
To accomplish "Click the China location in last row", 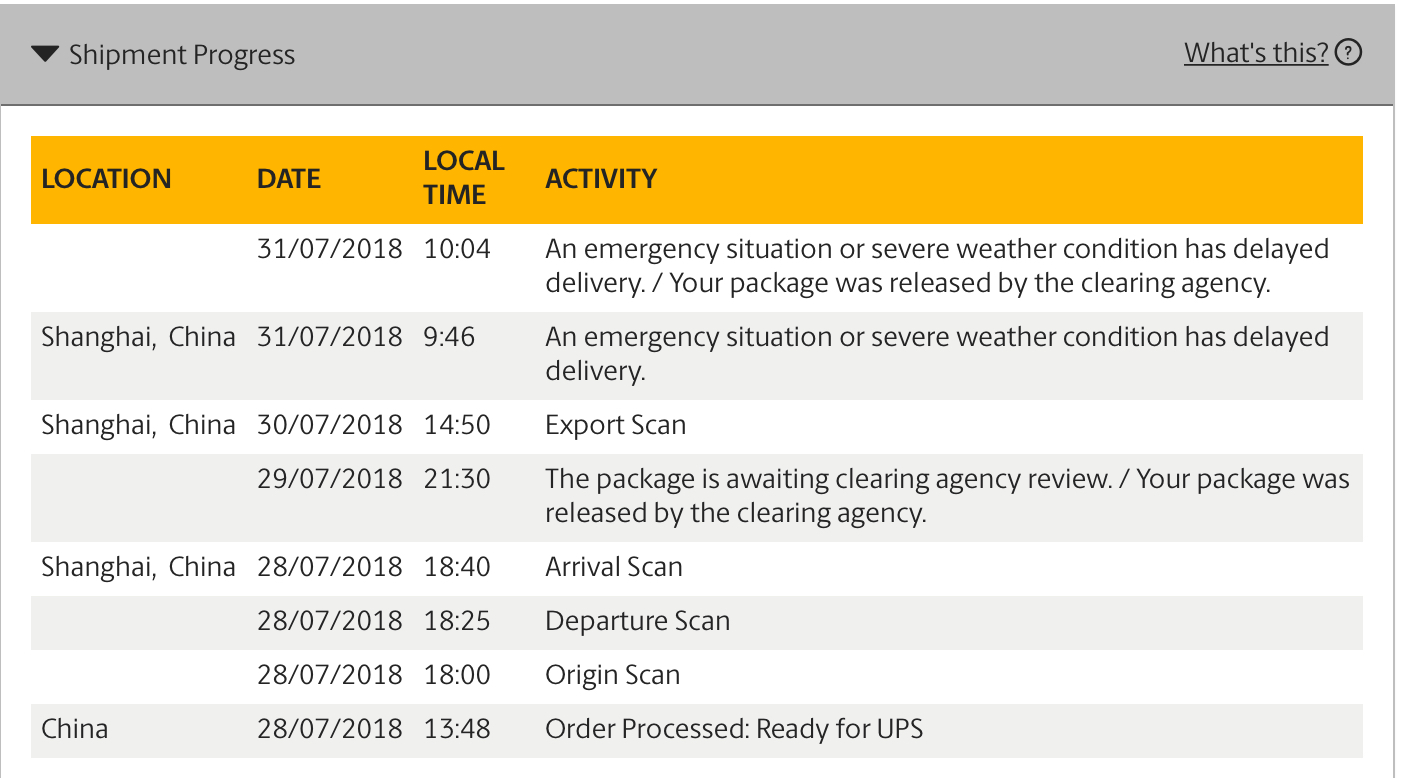I will pyautogui.click(x=75, y=729).
